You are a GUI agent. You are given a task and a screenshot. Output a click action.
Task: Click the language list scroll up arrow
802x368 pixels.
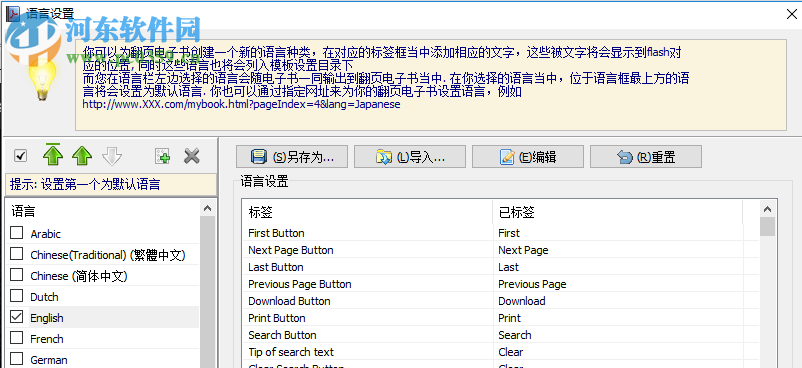click(207, 208)
